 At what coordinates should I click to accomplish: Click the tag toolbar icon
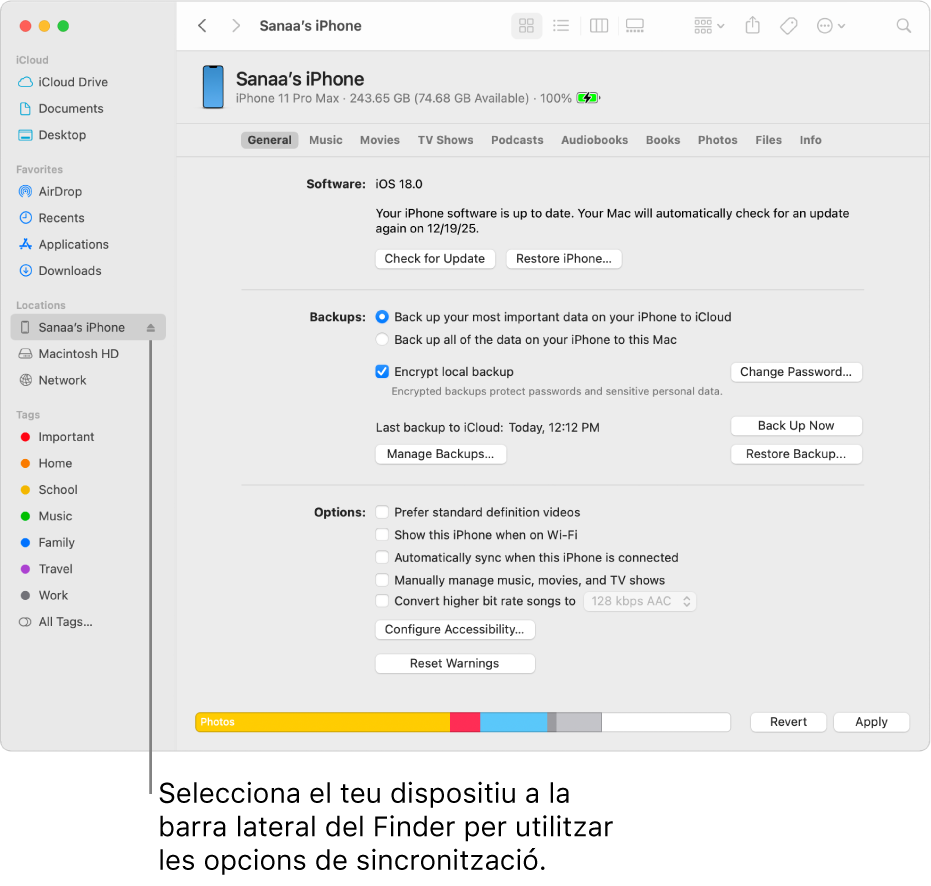tap(788, 26)
